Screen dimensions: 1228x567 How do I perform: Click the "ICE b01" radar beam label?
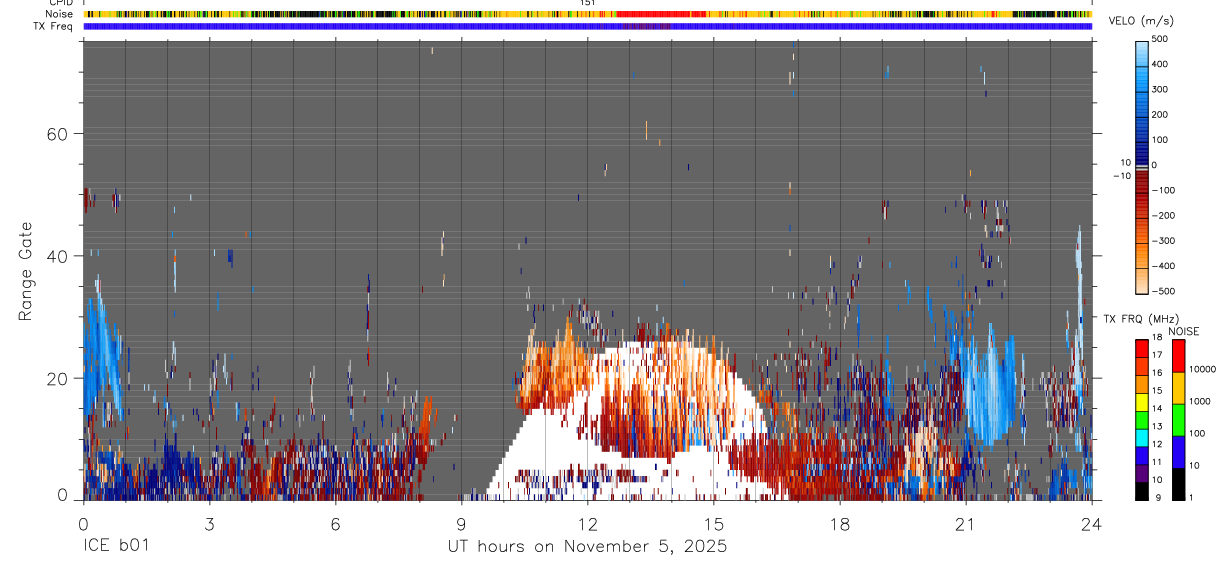115,546
